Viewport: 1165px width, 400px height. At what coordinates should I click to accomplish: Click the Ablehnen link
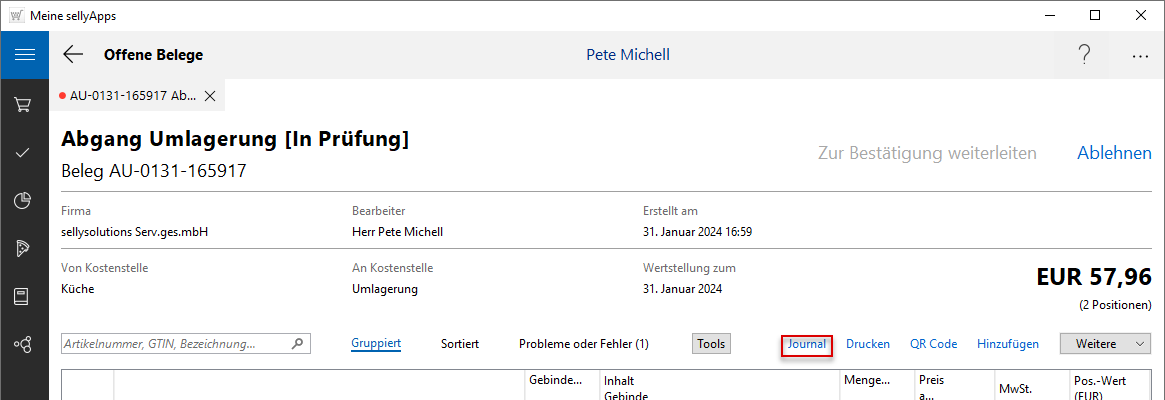point(1114,153)
